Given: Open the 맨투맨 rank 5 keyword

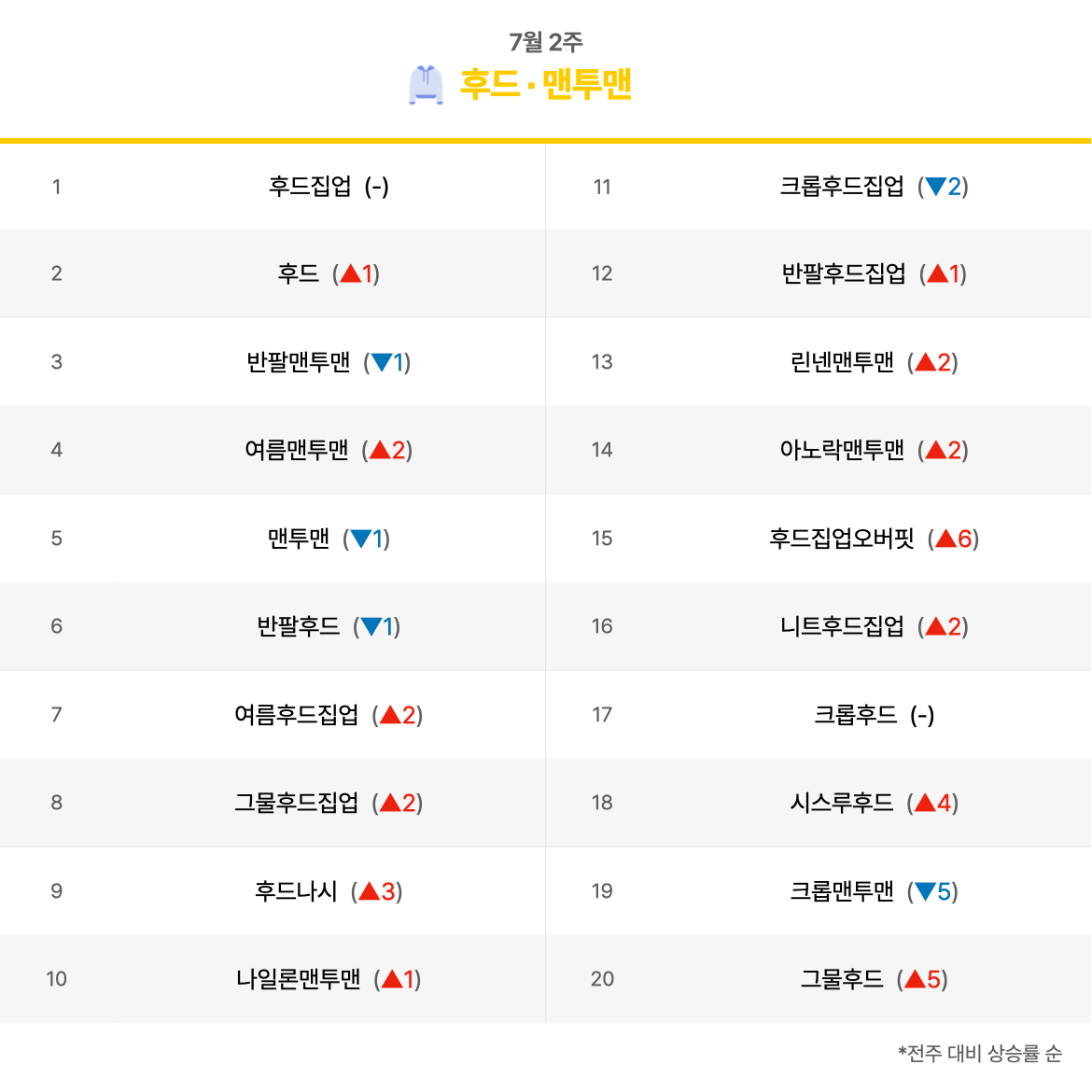Looking at the screenshot, I should [299, 539].
